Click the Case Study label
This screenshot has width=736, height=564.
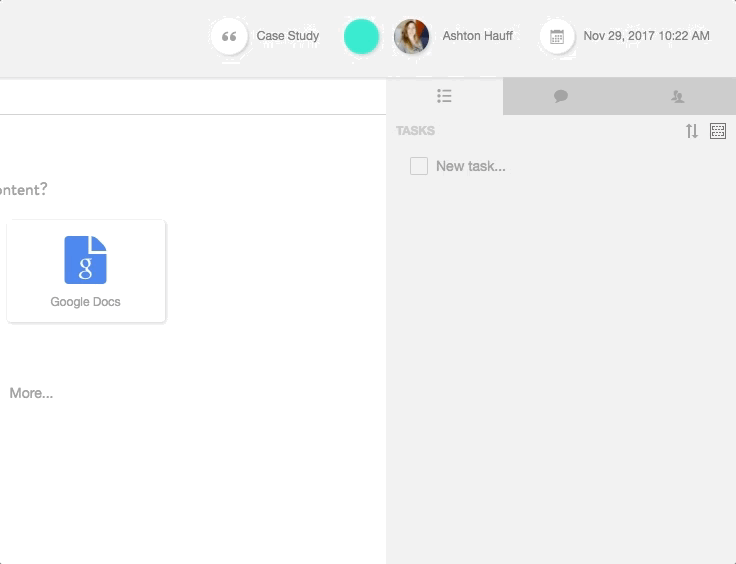288,36
